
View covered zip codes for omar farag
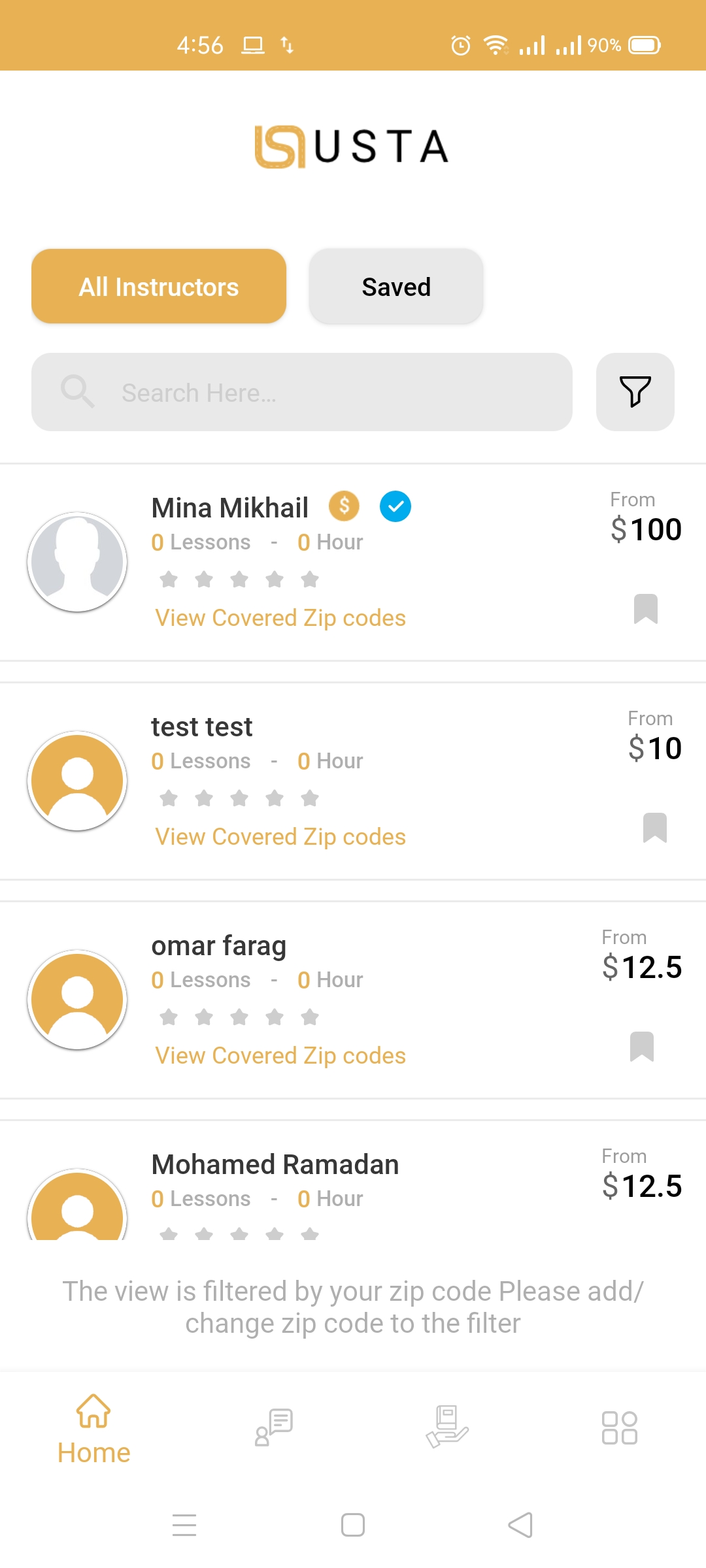[280, 1056]
